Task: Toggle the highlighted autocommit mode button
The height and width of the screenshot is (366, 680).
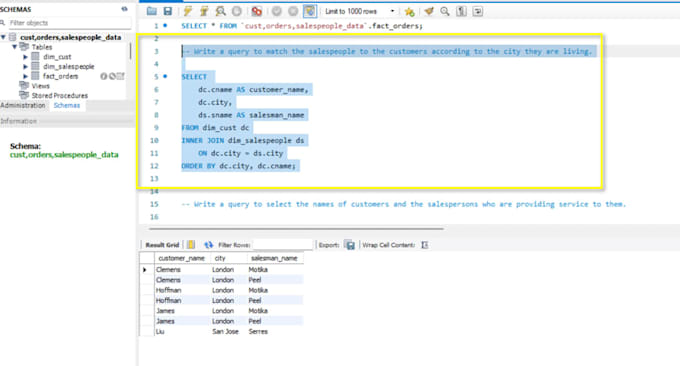Action: (x=310, y=11)
